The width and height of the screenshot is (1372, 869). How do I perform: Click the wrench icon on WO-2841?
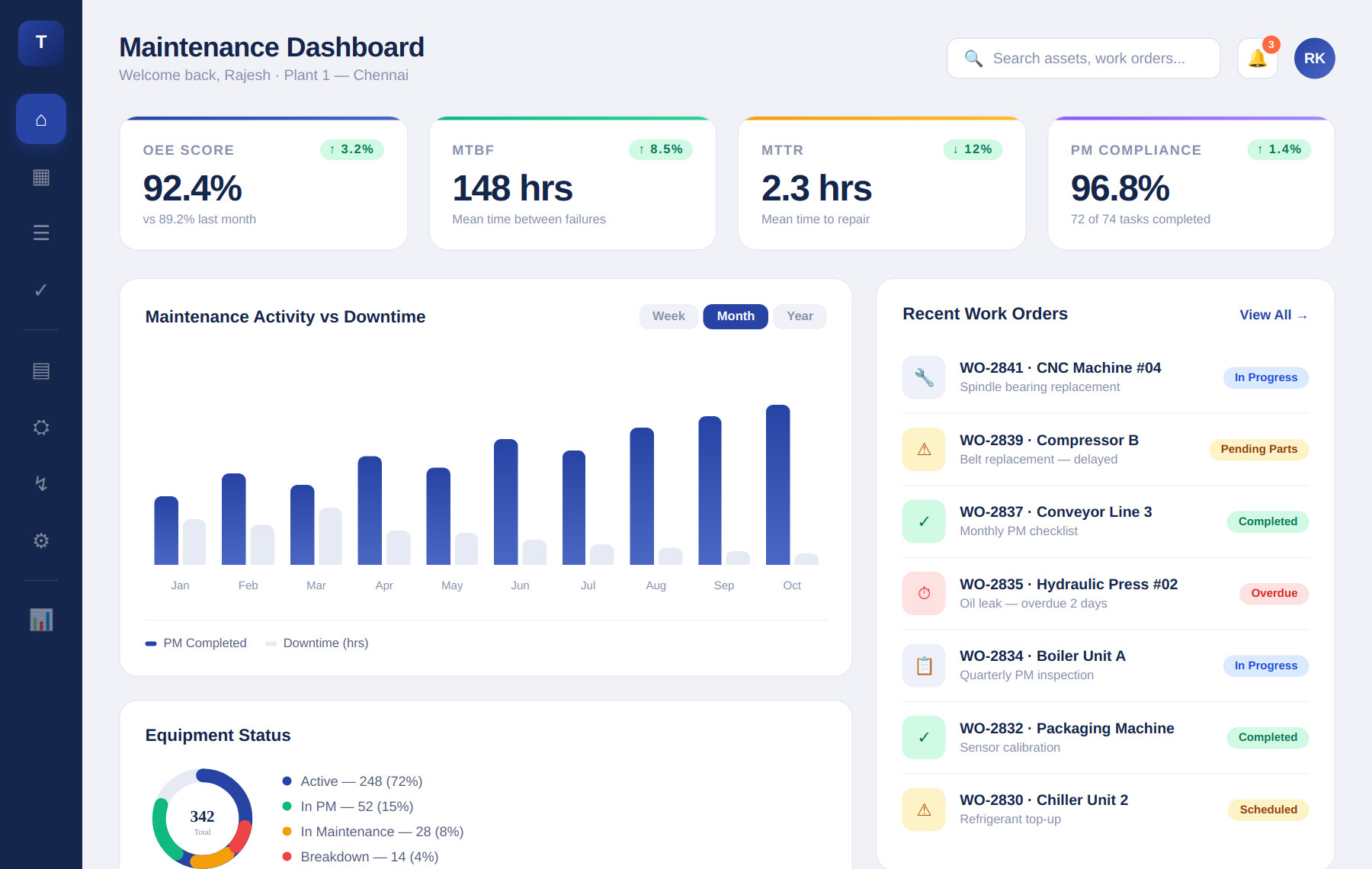coord(923,377)
